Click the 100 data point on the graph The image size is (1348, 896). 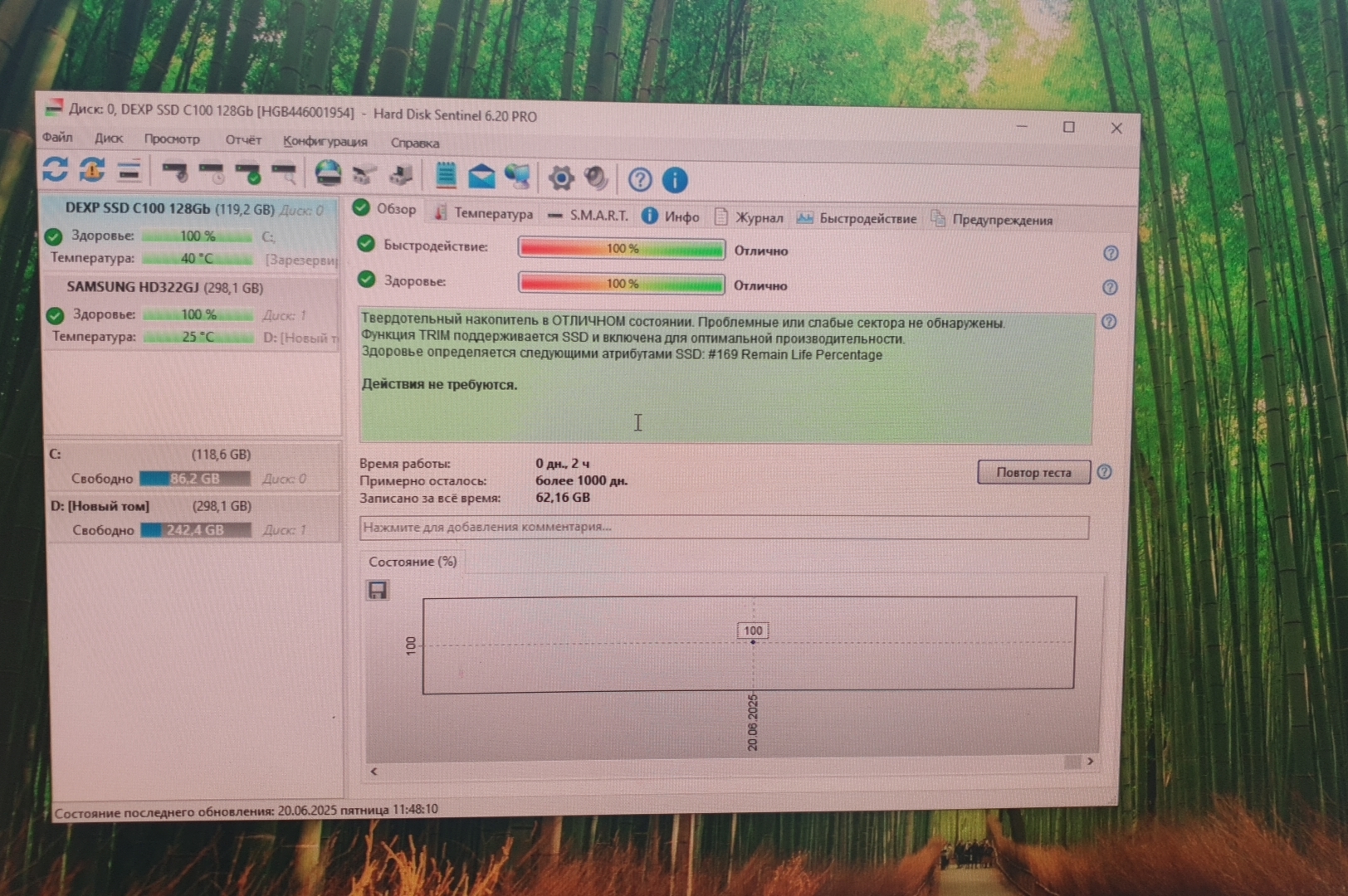(753, 641)
